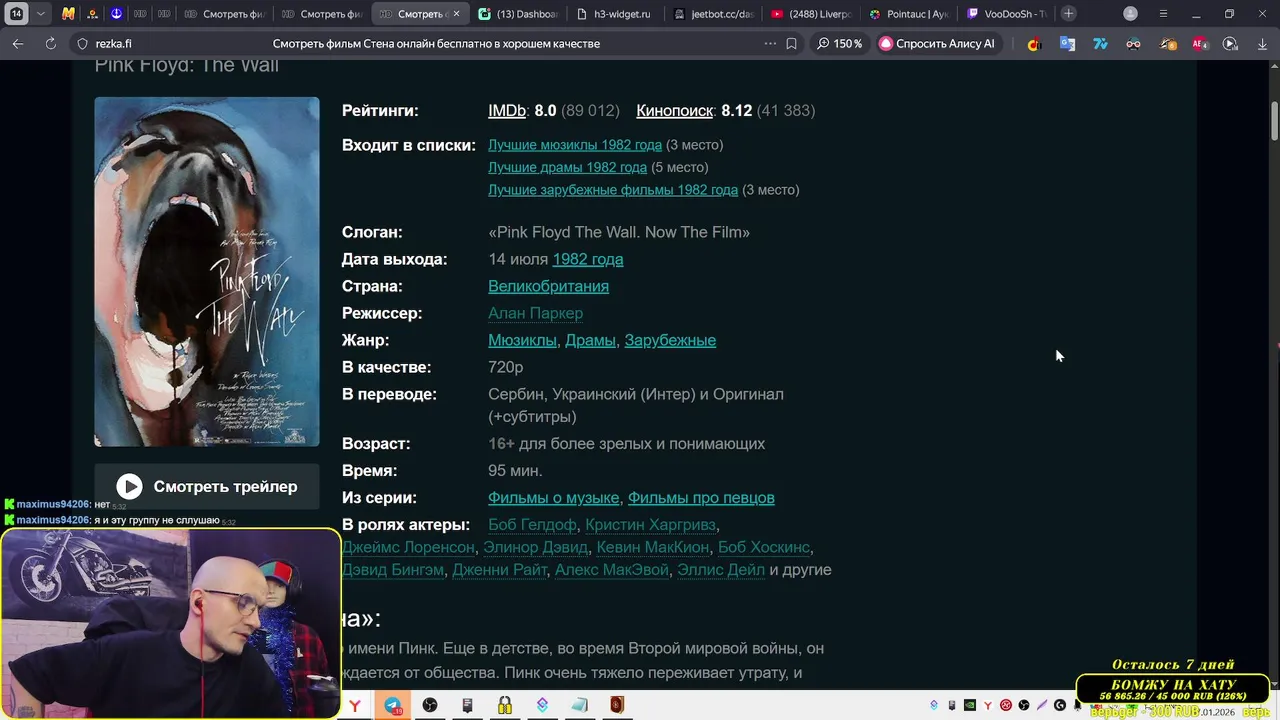Open Фильмы про певцов series link
Viewport: 1280px width, 720px height.
click(701, 498)
